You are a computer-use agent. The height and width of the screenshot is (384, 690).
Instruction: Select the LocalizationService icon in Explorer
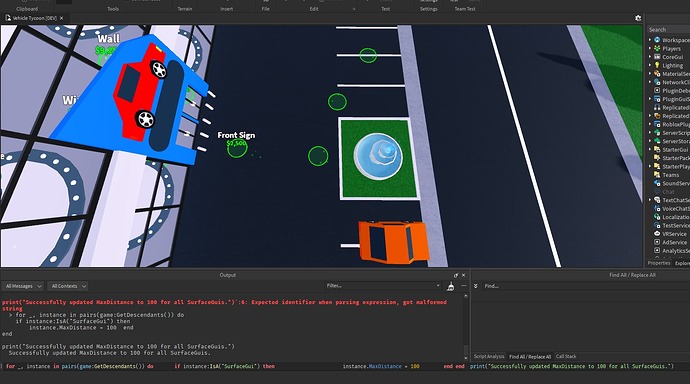[x=657, y=217]
